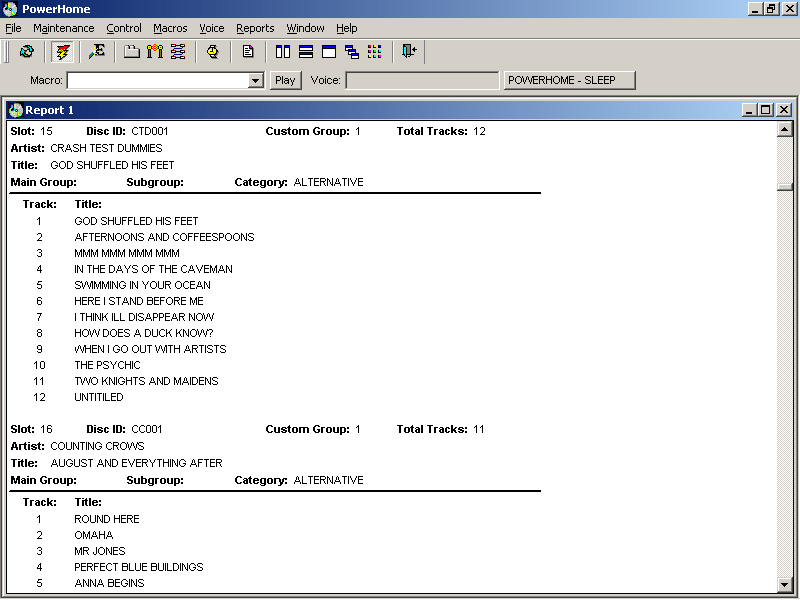800x600 pixels.
Task: Open the Control menu
Action: (124, 28)
